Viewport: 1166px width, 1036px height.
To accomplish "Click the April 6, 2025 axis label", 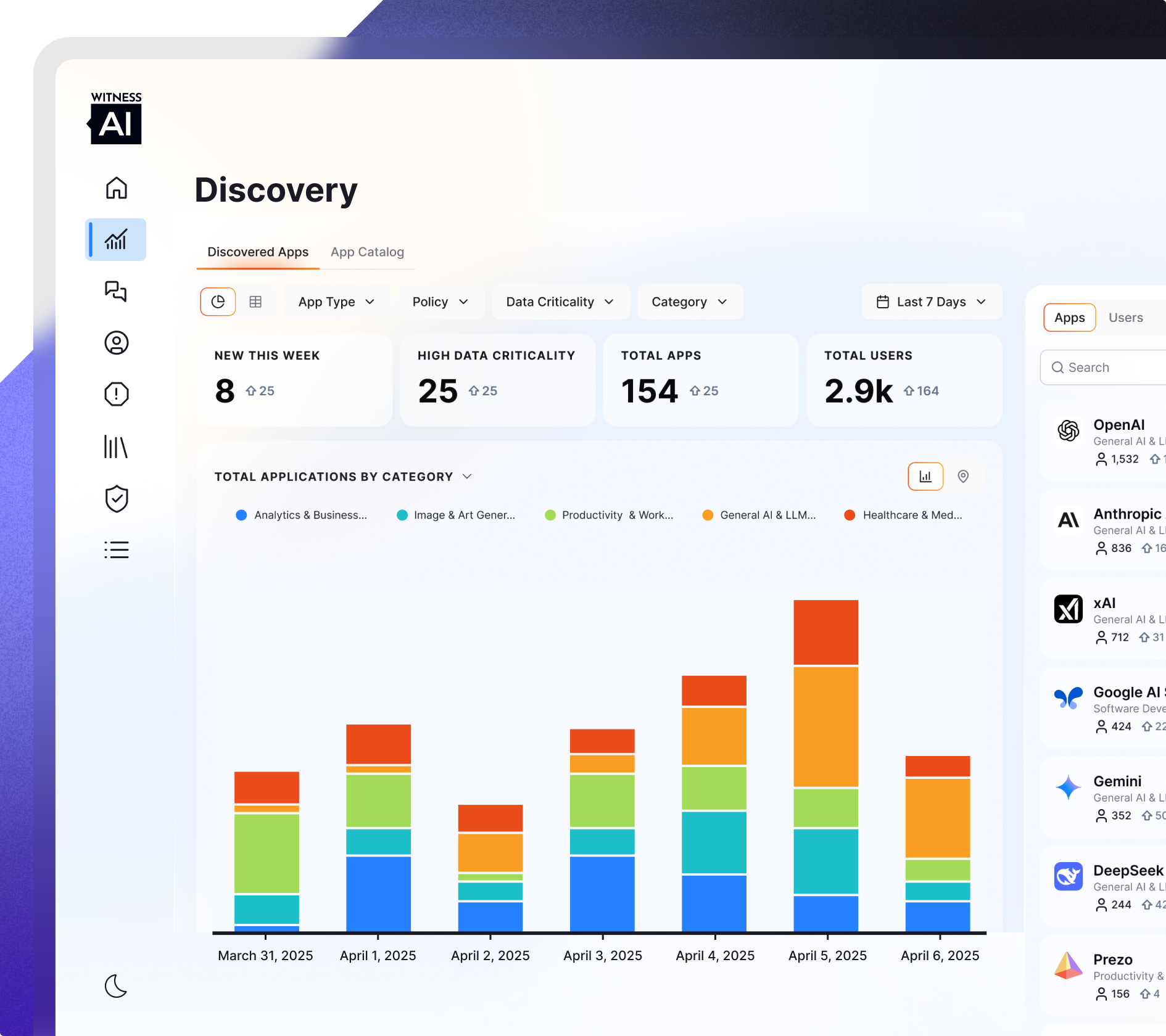I will (x=940, y=955).
